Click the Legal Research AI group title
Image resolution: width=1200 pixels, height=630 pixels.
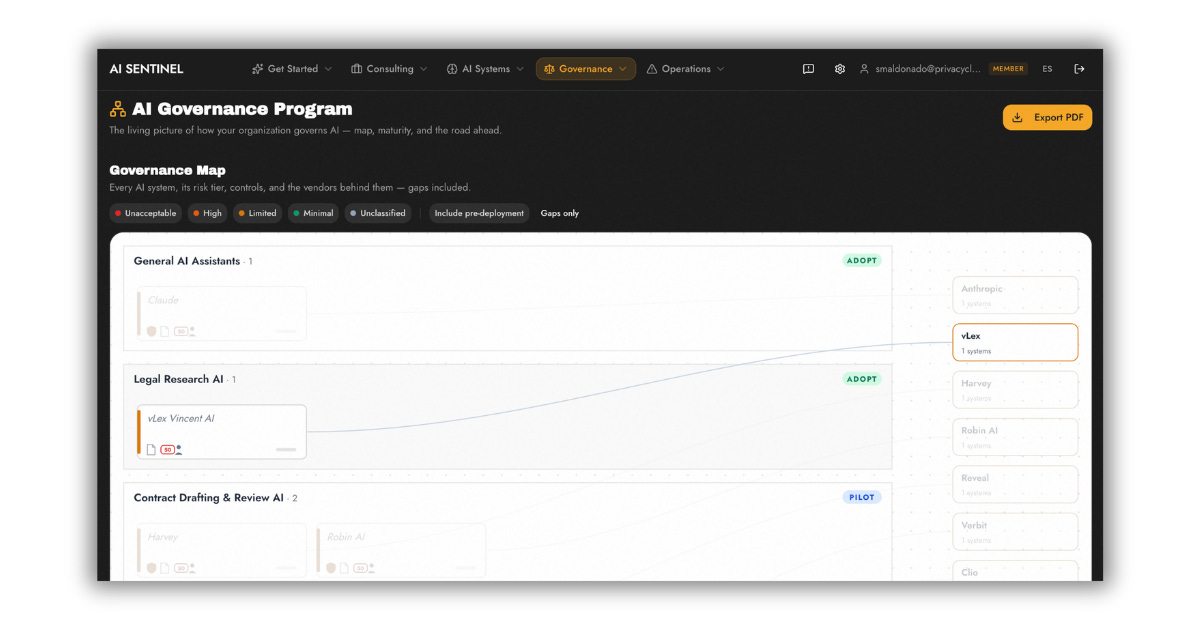pyautogui.click(x=179, y=379)
